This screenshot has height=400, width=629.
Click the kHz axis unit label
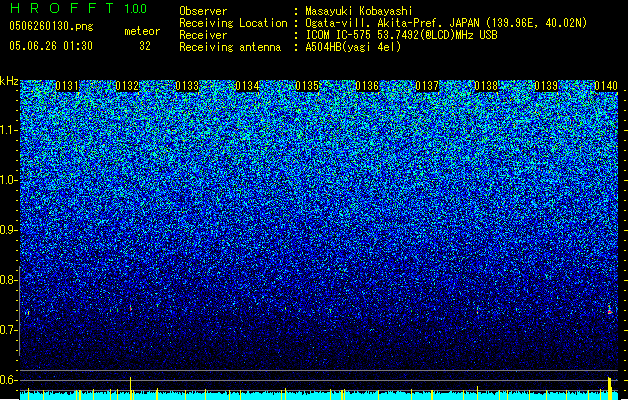point(9,81)
